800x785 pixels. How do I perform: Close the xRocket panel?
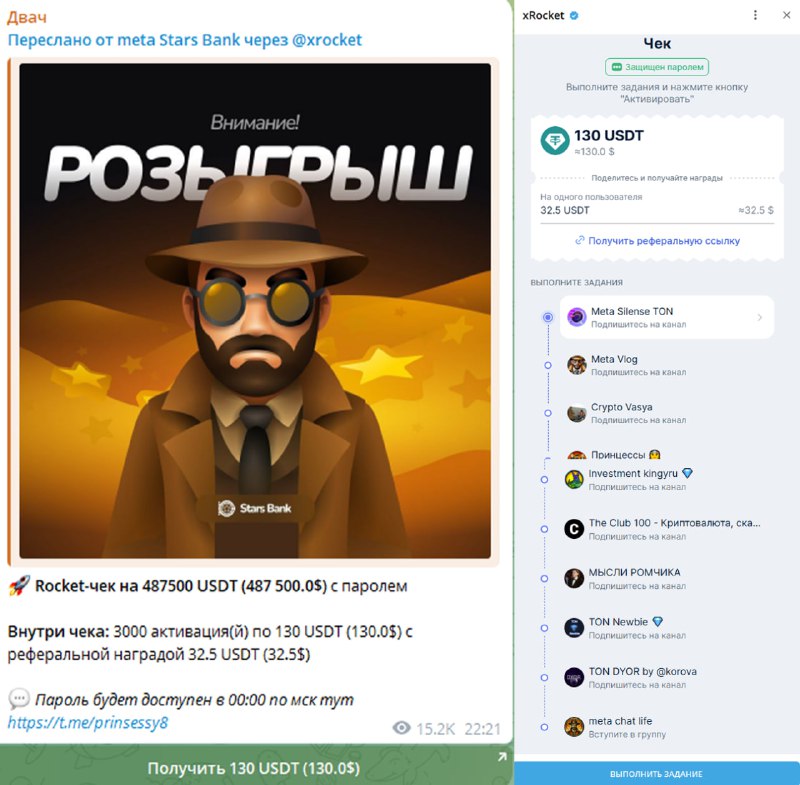pos(786,15)
